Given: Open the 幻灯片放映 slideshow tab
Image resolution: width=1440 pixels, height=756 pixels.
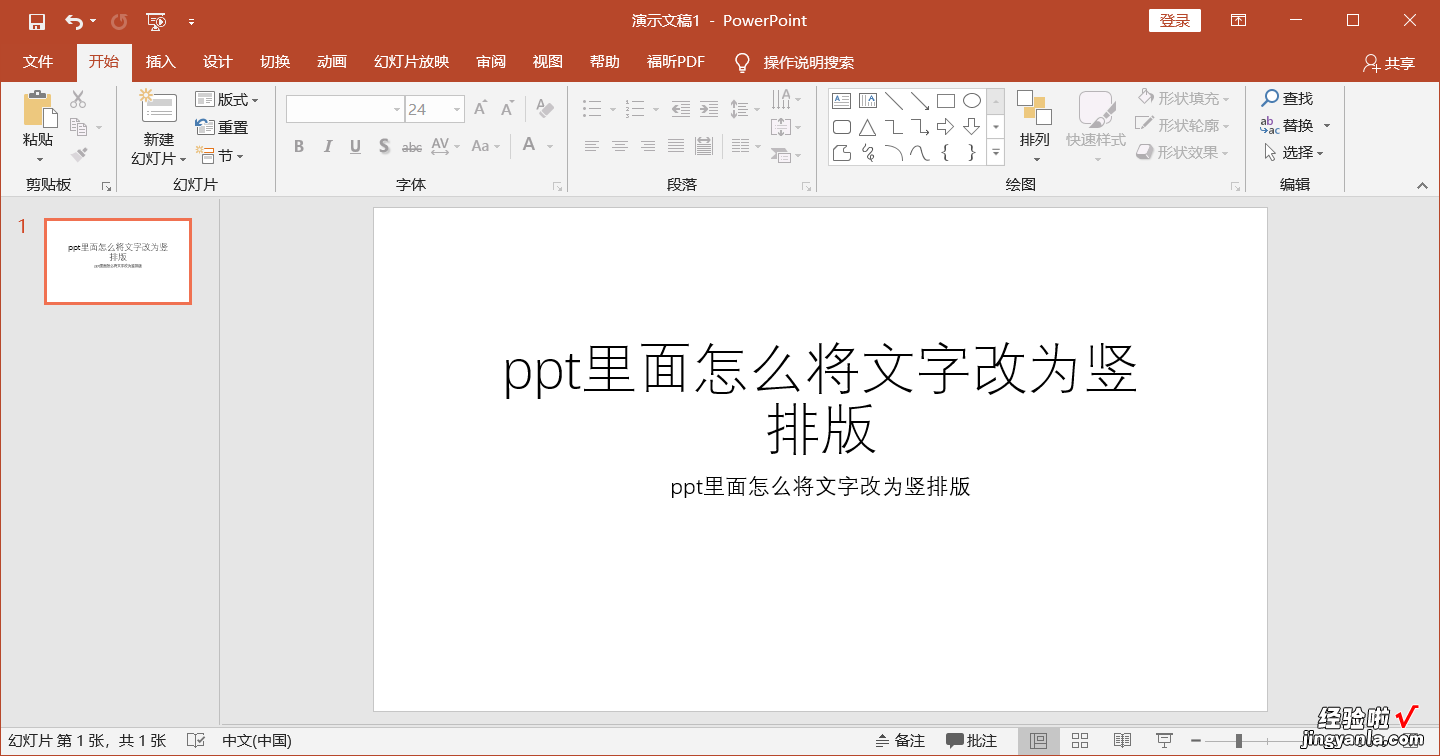Looking at the screenshot, I should pos(411,62).
